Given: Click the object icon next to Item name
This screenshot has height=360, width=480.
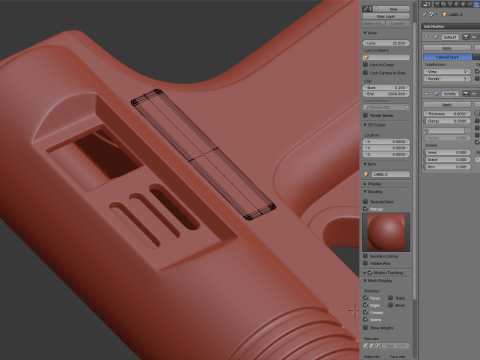Looking at the screenshot, I should point(366,174).
